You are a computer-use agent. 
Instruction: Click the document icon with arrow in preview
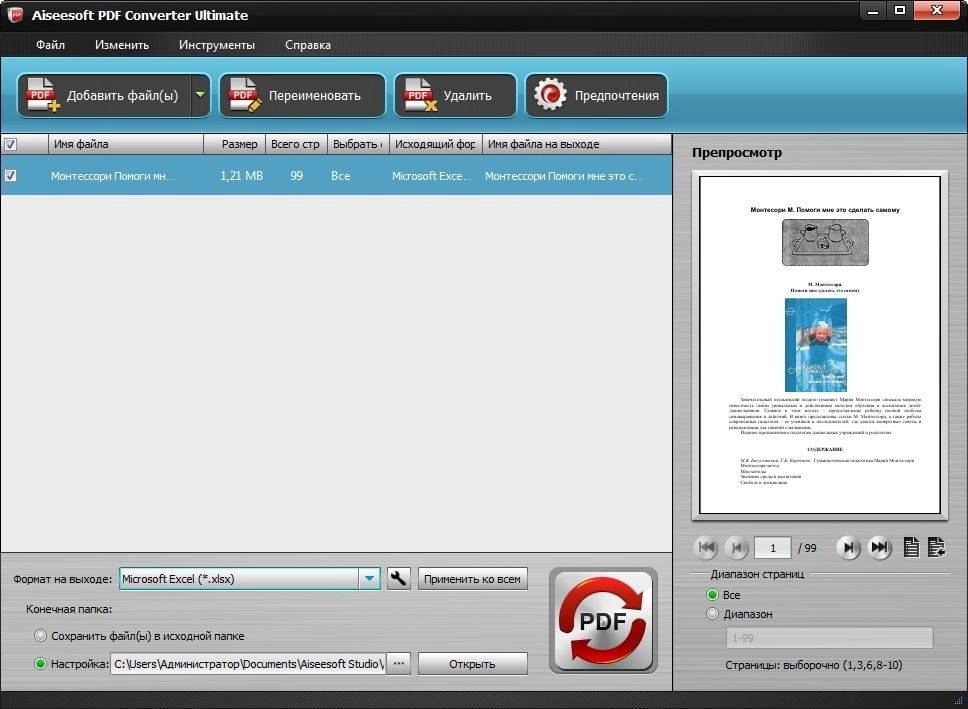937,547
